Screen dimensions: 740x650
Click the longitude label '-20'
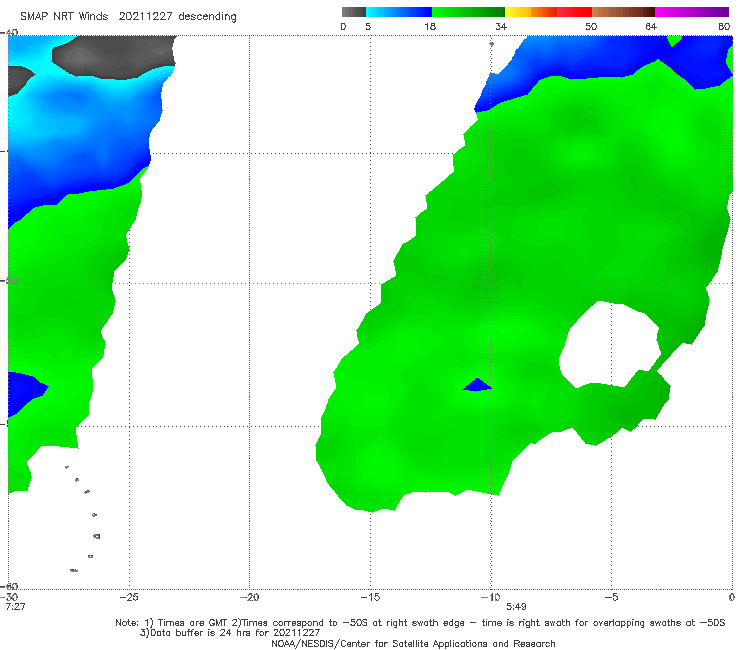click(249, 597)
